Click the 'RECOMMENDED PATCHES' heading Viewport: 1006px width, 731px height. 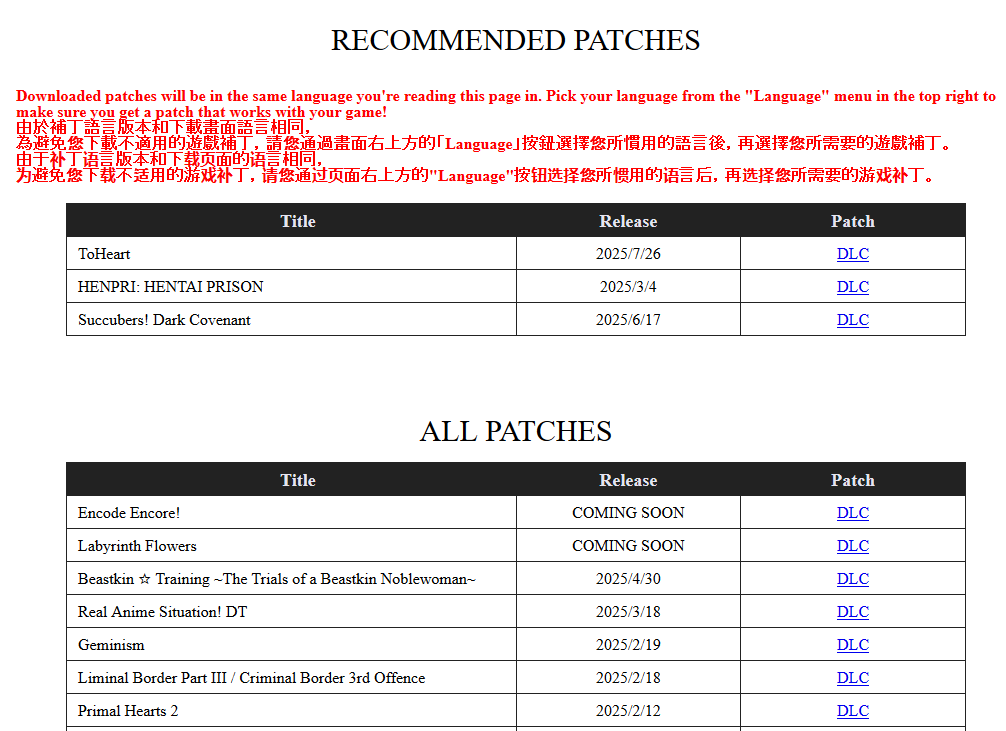[515, 40]
